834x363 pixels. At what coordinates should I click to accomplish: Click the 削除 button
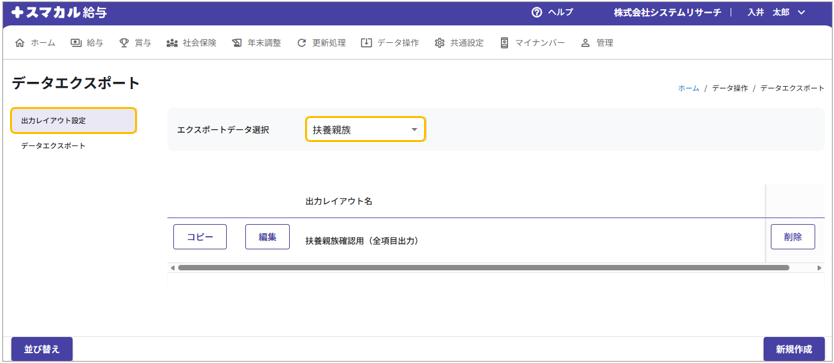coord(793,237)
